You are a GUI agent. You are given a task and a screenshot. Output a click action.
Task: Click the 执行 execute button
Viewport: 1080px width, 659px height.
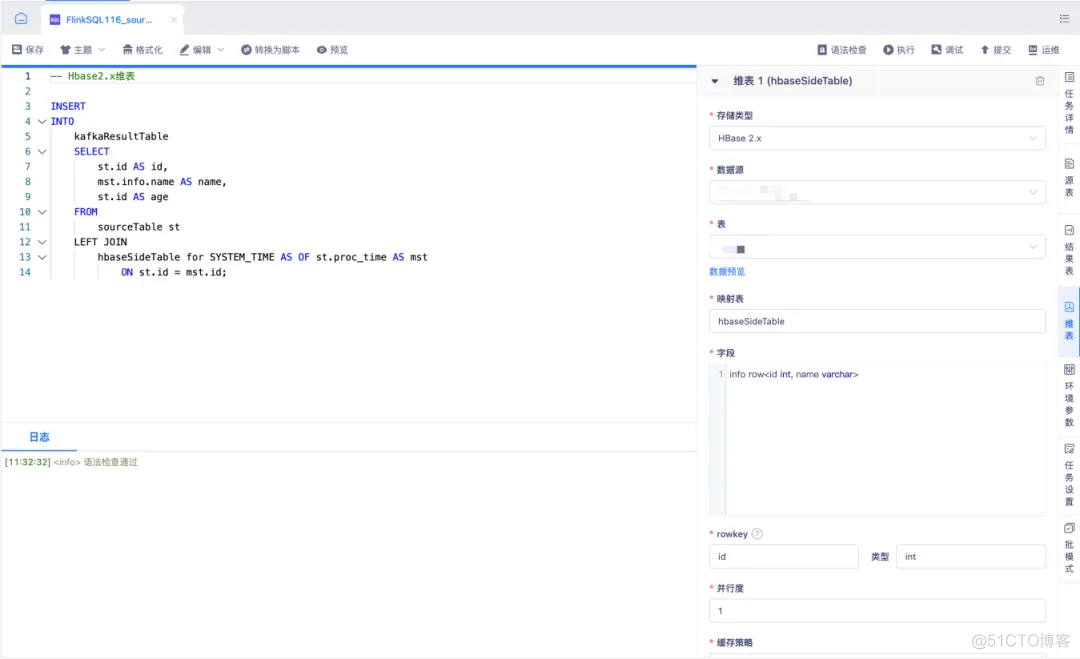coord(899,50)
